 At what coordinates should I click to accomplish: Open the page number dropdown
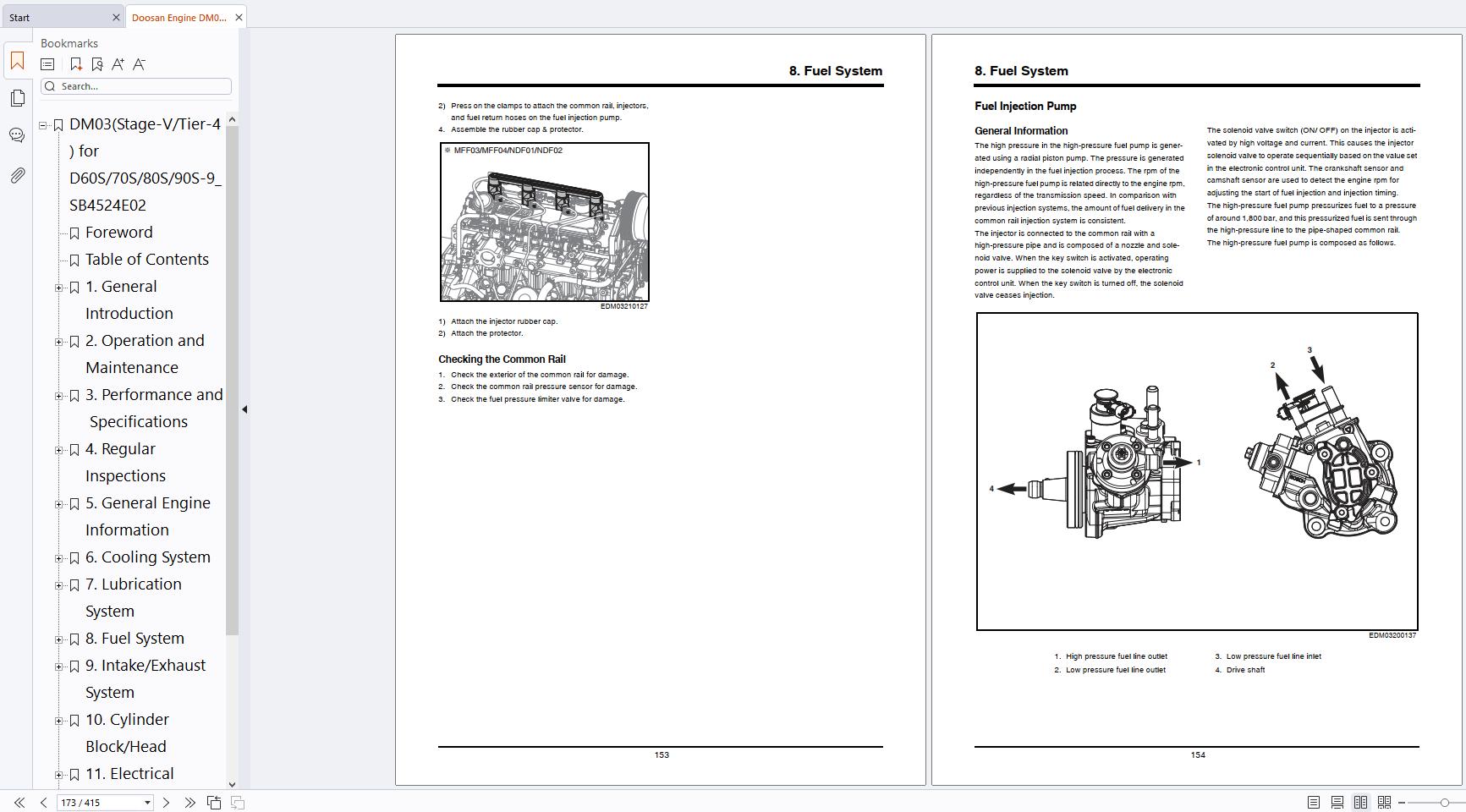point(147,803)
